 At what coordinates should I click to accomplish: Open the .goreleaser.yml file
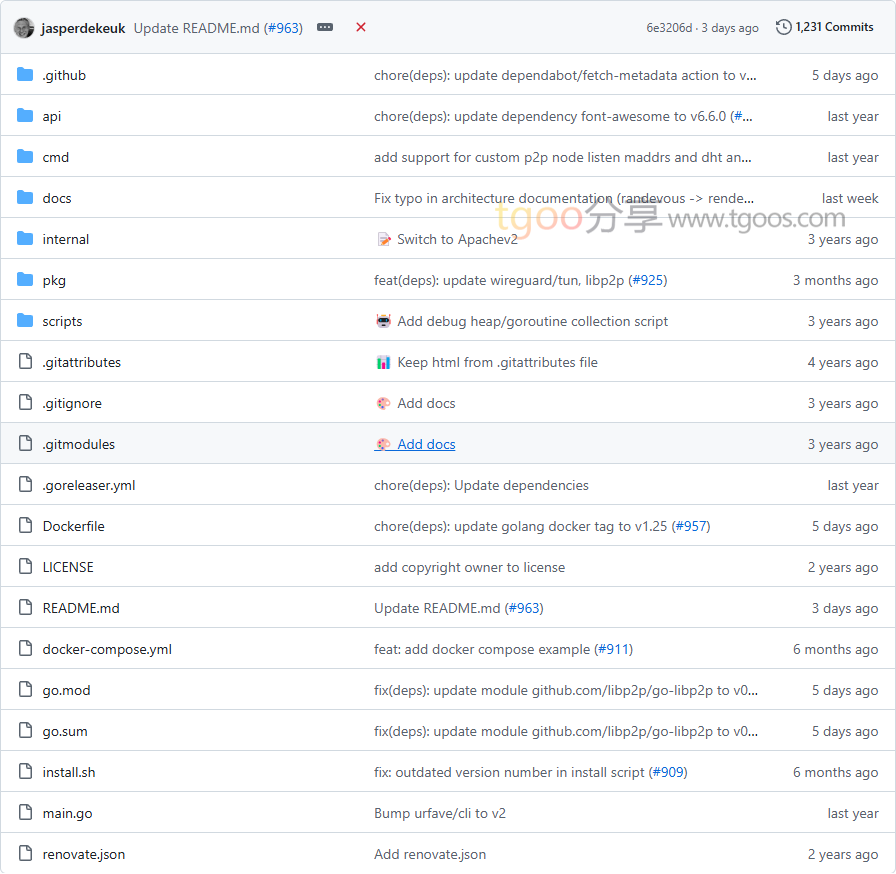[89, 485]
